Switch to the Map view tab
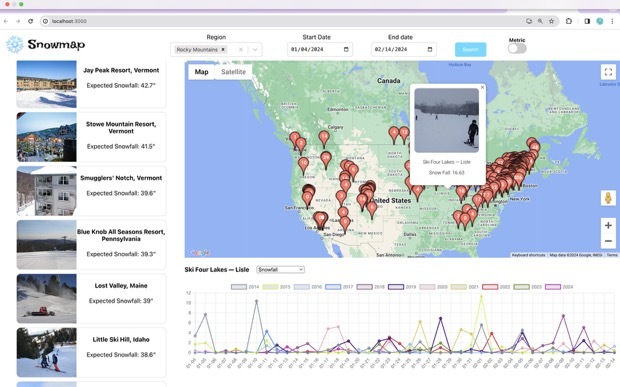 (x=201, y=72)
